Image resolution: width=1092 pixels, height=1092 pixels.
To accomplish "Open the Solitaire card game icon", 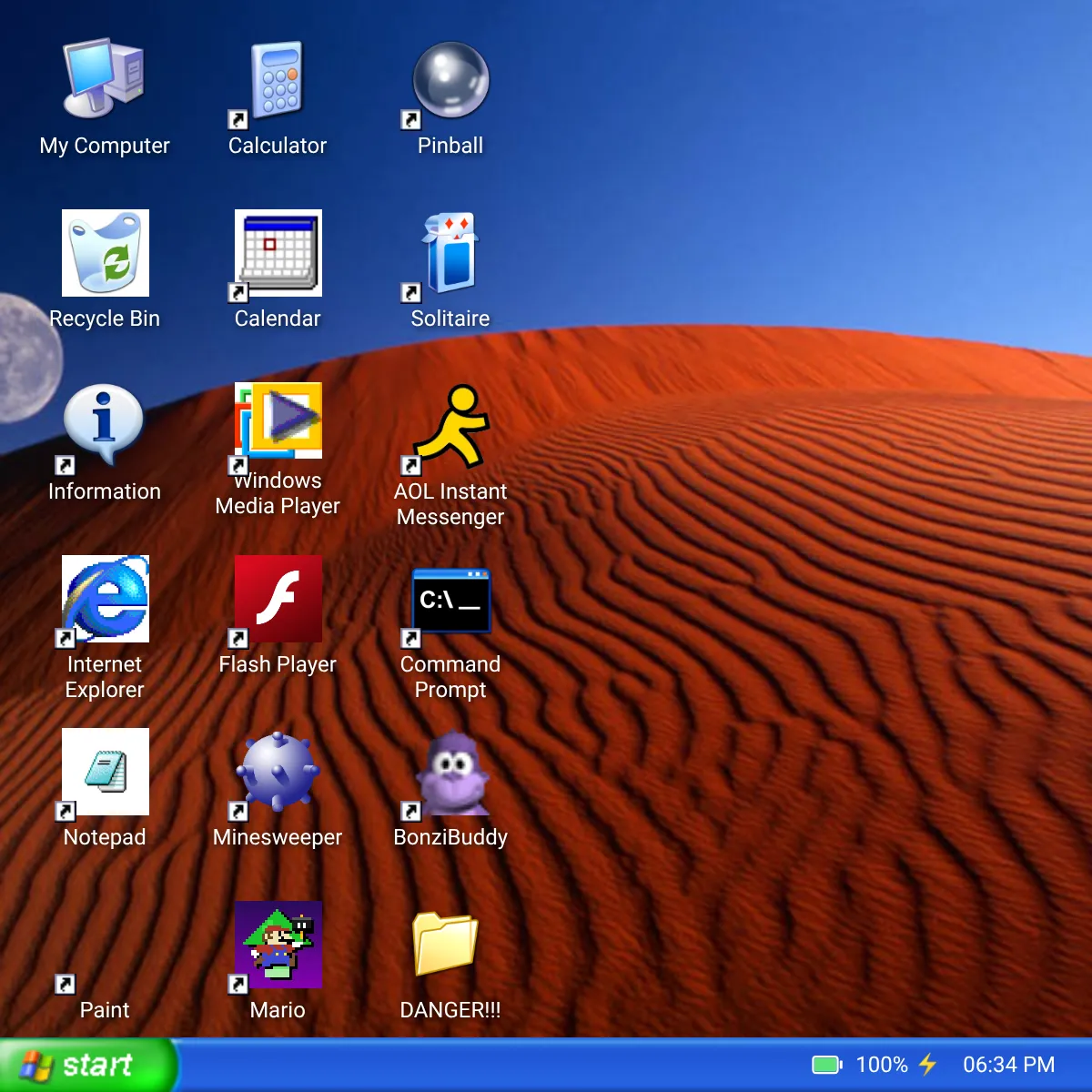I will tap(450, 252).
